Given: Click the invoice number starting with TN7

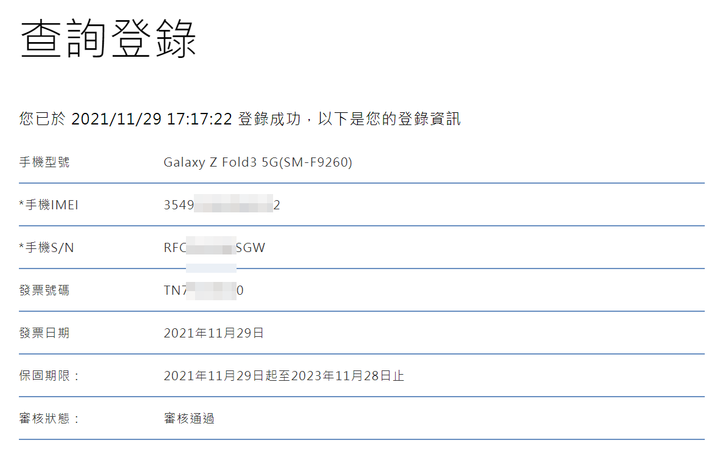Looking at the screenshot, I should [203, 290].
